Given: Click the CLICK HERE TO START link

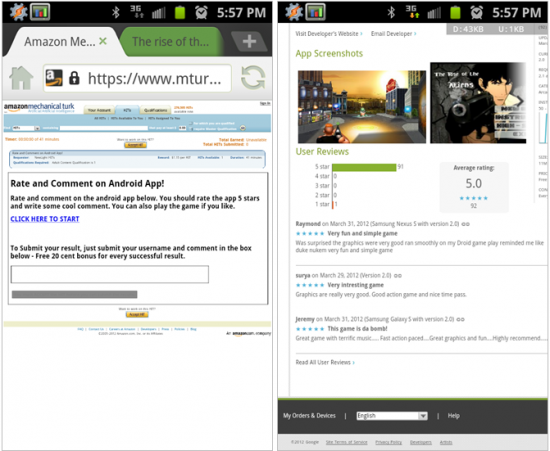Looking at the screenshot, I should (x=45, y=219).
